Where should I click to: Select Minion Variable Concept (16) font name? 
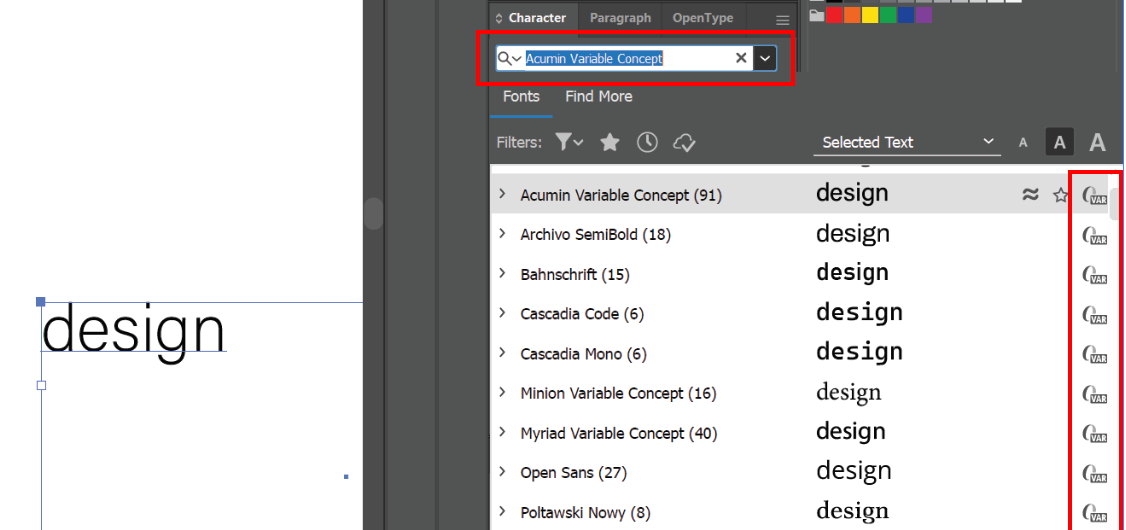[x=618, y=394]
